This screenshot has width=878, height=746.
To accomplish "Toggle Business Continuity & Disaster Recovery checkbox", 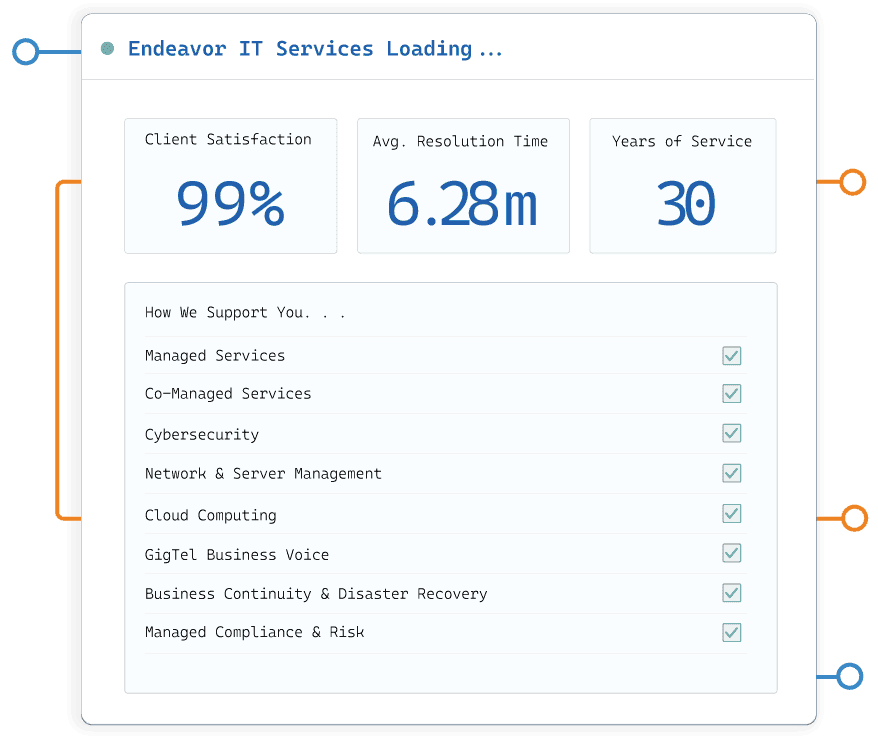I will (x=731, y=593).
